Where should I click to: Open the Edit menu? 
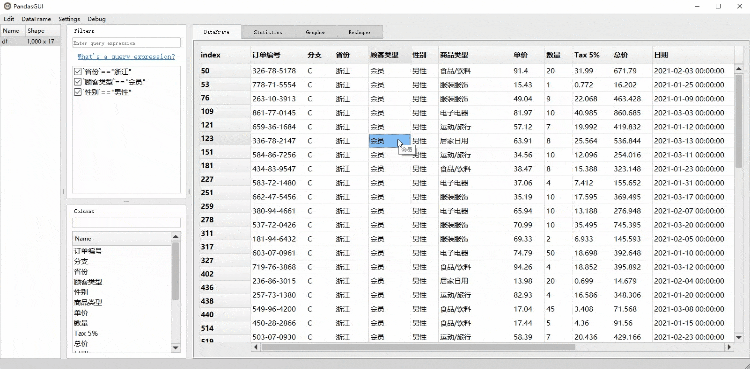pos(9,19)
